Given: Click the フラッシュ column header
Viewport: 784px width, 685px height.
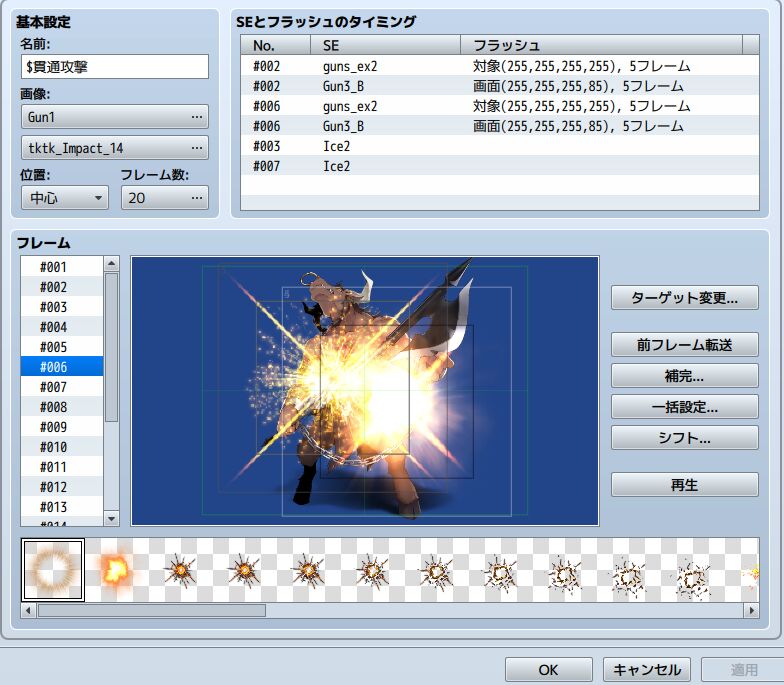Looking at the screenshot, I should click(602, 45).
